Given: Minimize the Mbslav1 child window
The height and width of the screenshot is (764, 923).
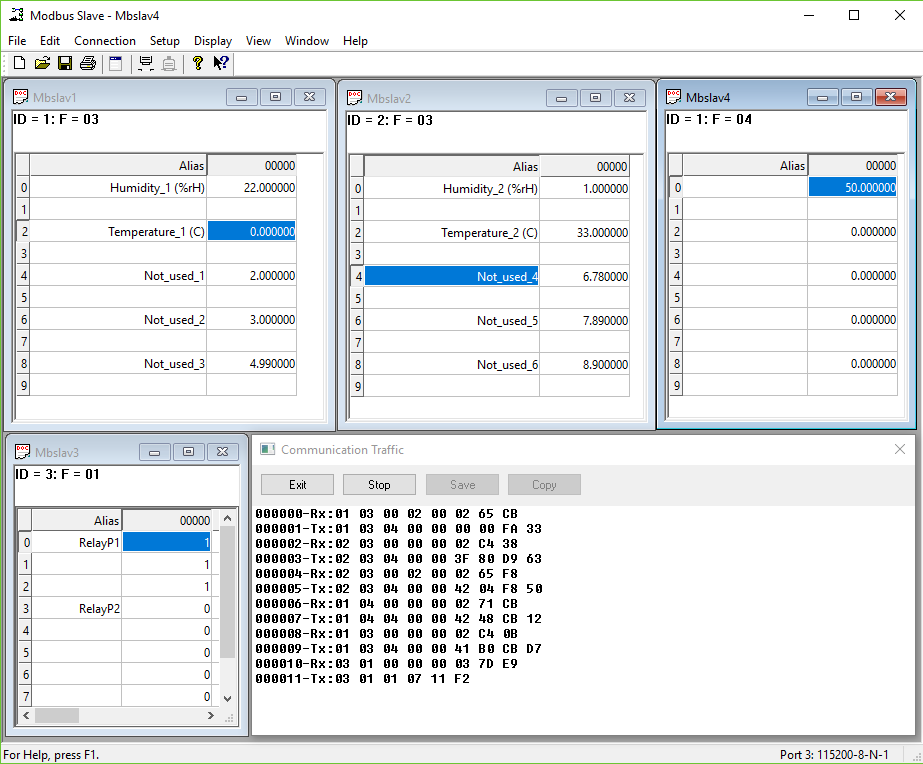Looking at the screenshot, I should (241, 97).
